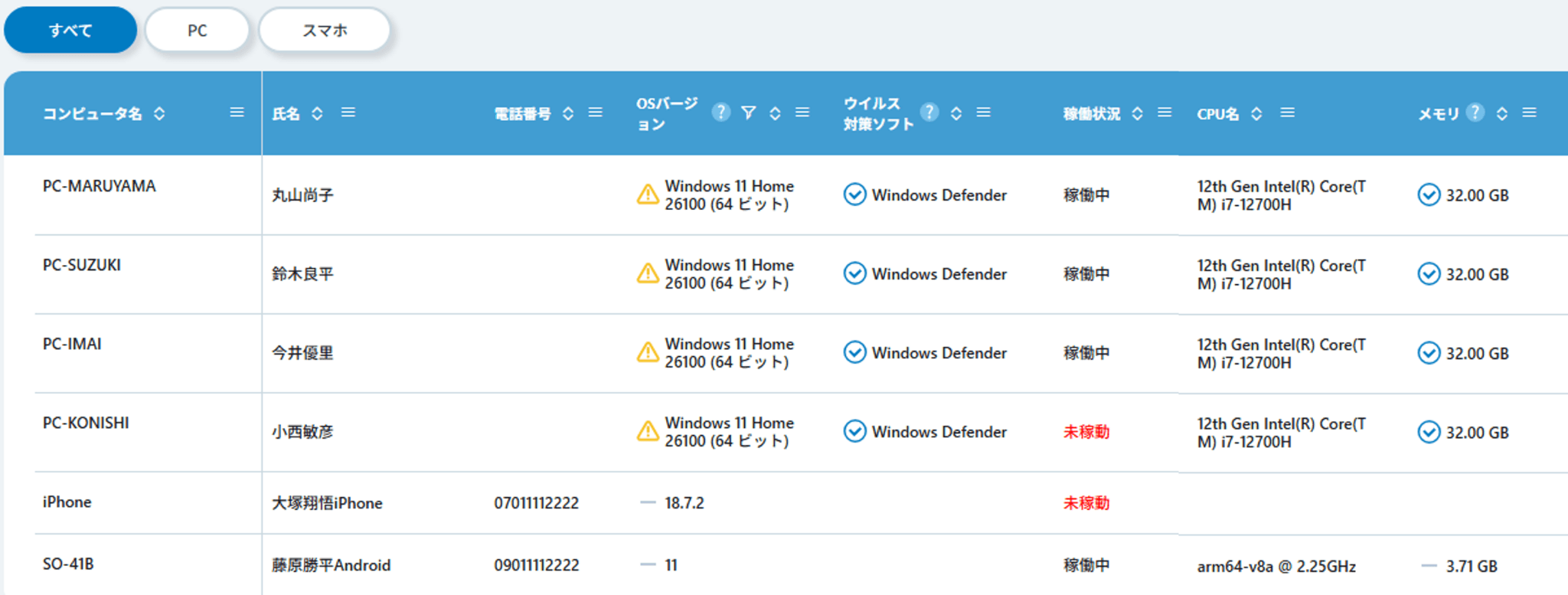The height and width of the screenshot is (595, 1568).
Task: Open 稼働状況 column menu icon
Action: (x=1165, y=113)
